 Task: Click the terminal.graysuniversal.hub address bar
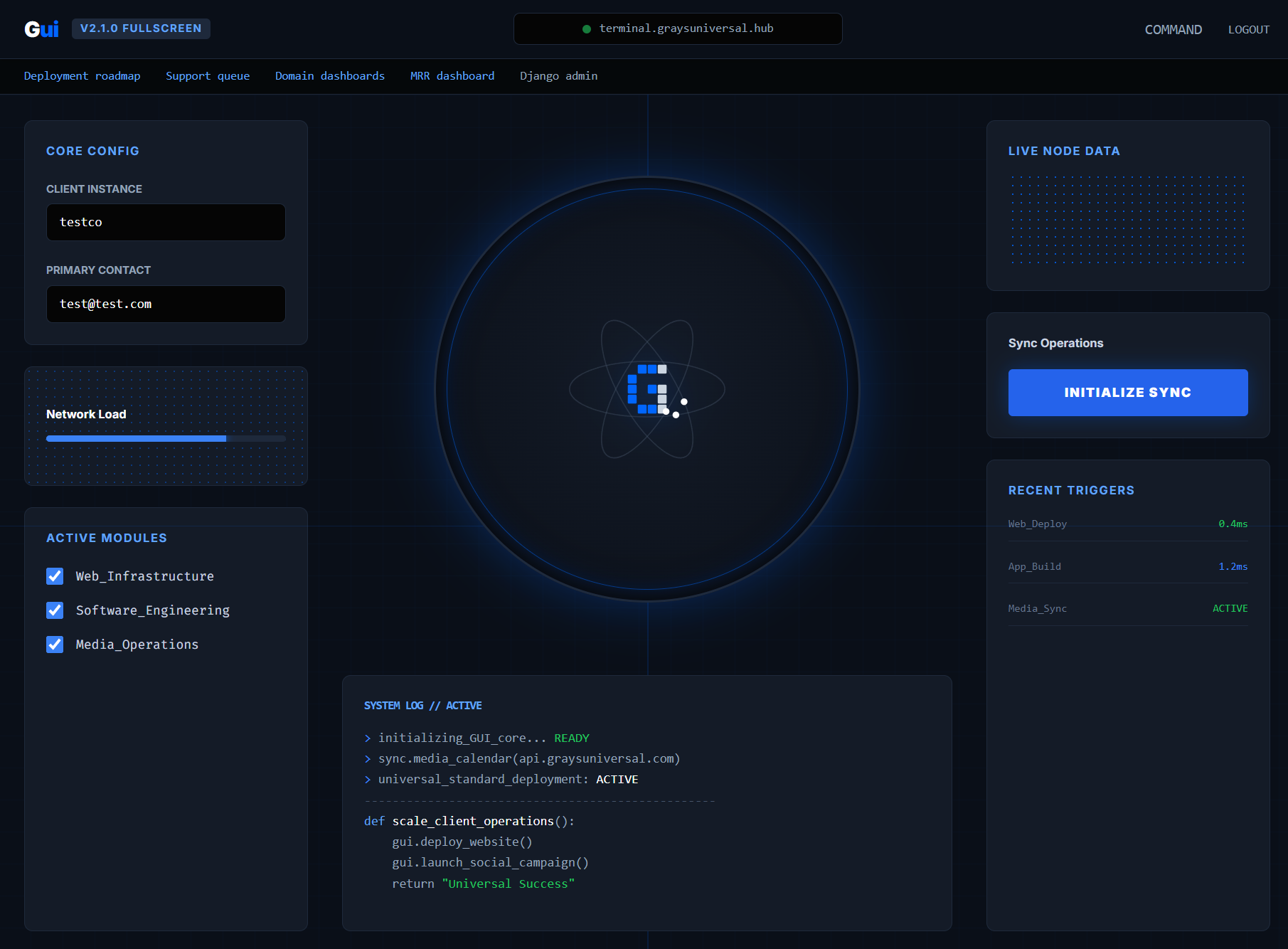(x=678, y=29)
